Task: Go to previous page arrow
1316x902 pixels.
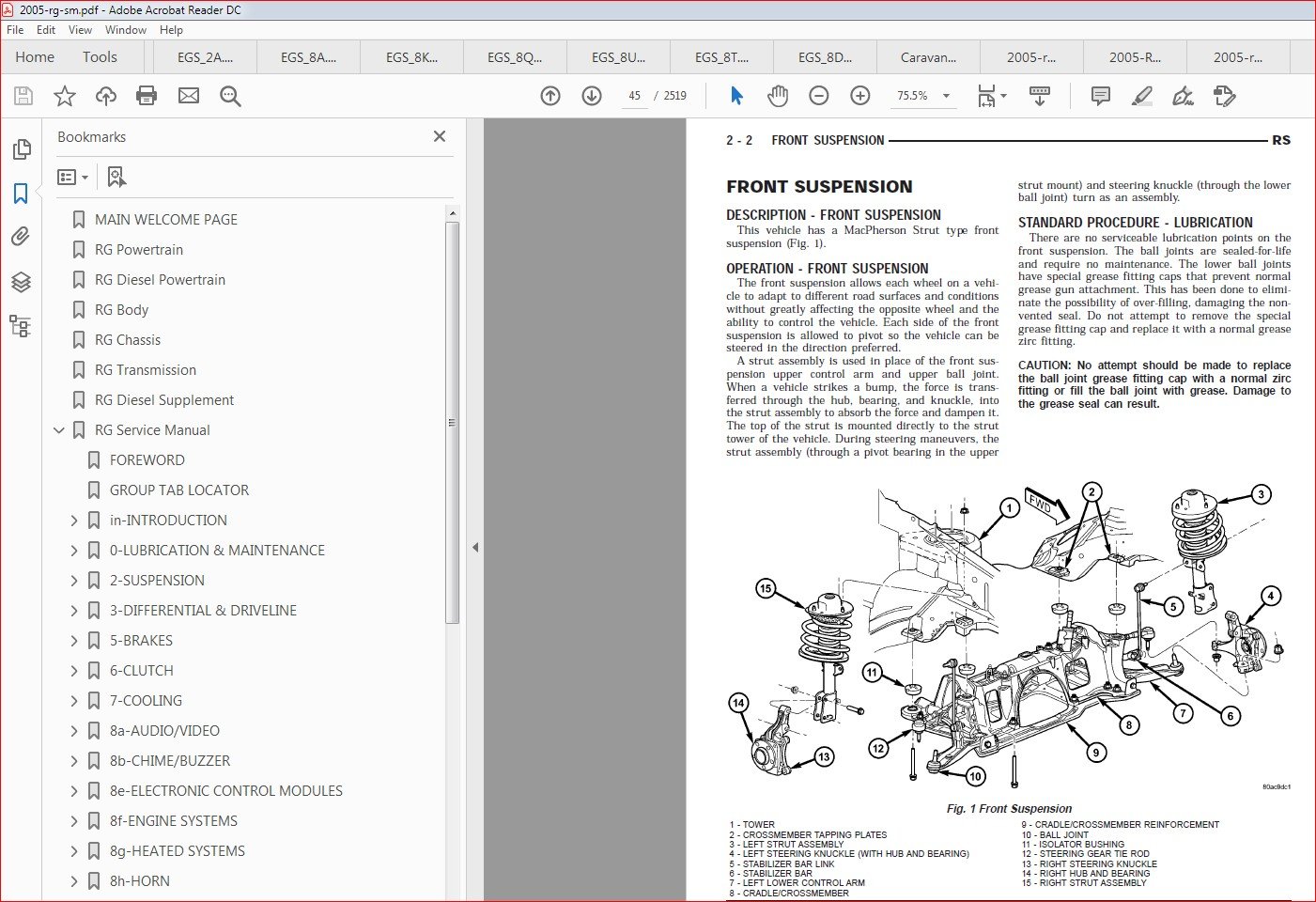Action: pos(550,96)
